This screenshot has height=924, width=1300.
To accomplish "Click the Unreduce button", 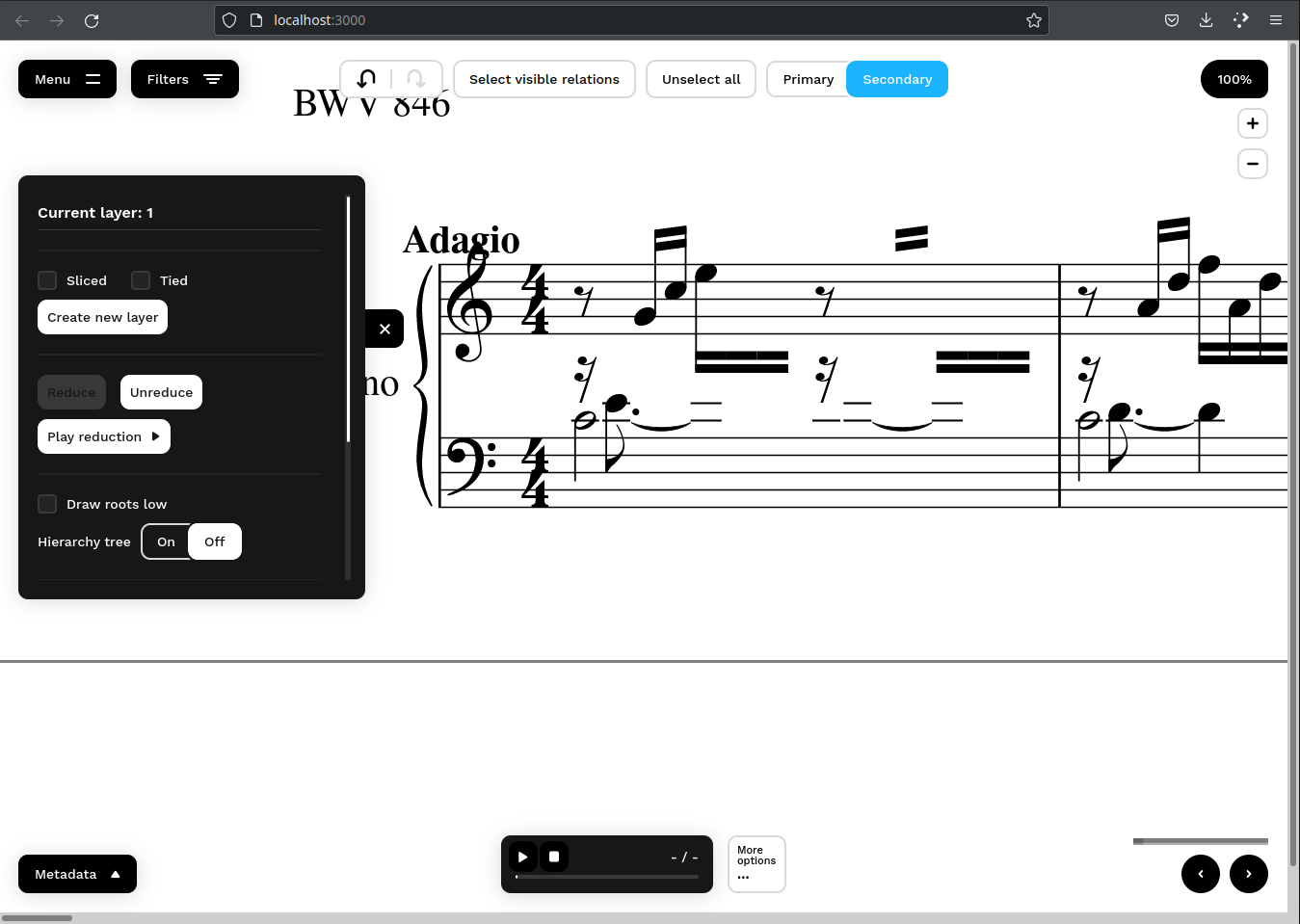I will (161, 392).
